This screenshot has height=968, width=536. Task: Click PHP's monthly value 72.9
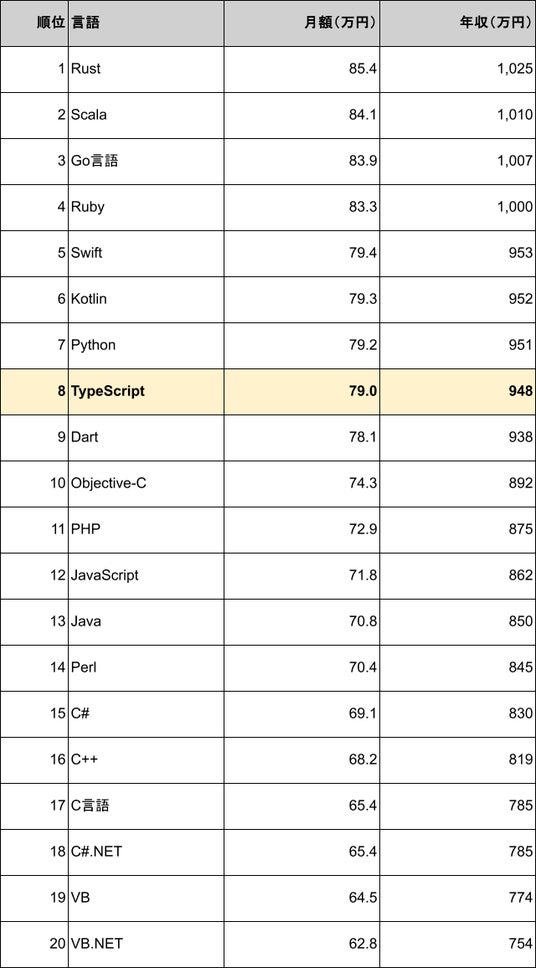(302, 530)
